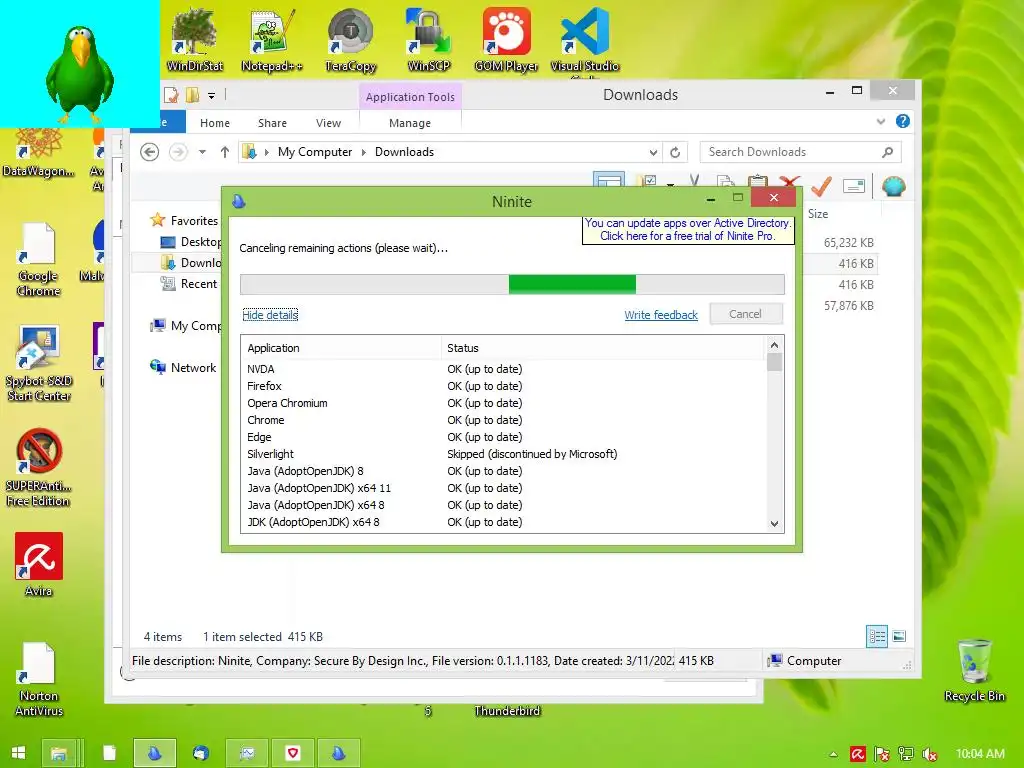Switch to details view icon in status bar

pos(876,636)
